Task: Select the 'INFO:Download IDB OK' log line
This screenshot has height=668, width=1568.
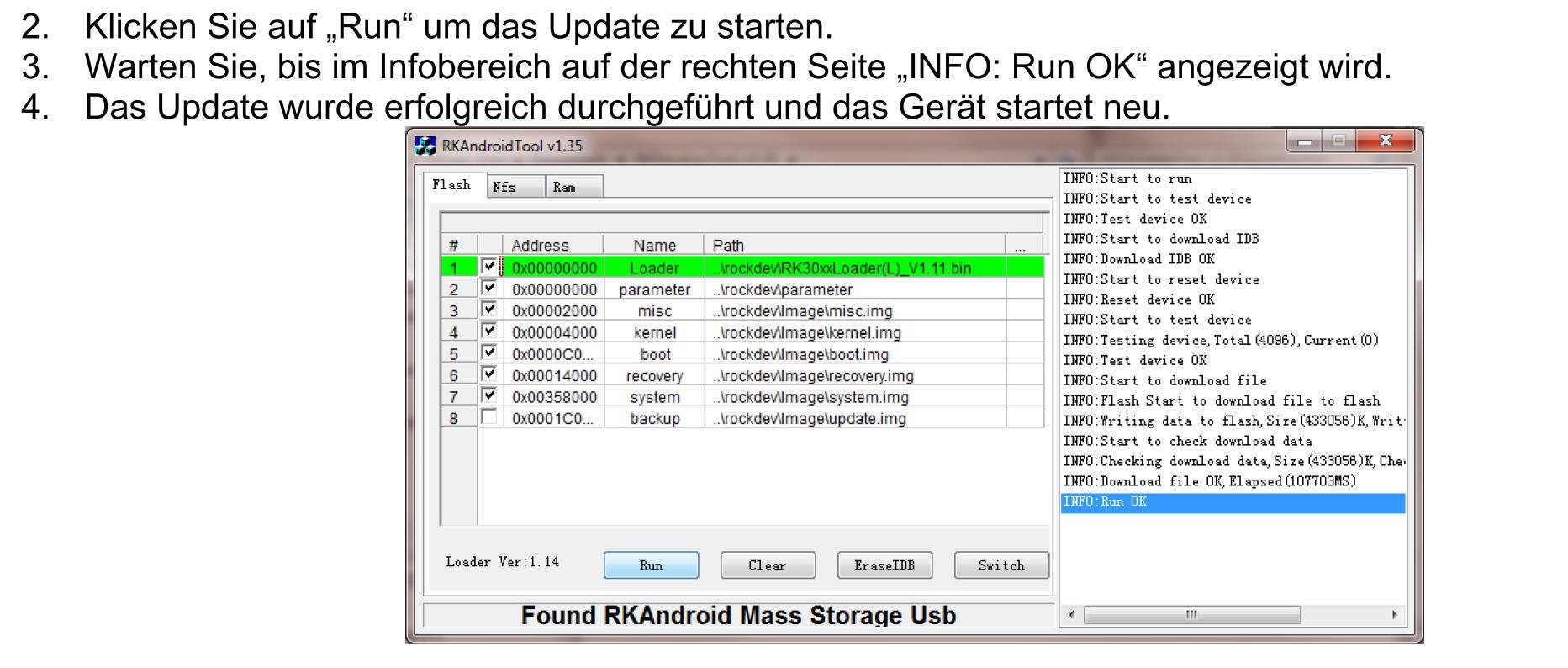Action: click(1233, 259)
